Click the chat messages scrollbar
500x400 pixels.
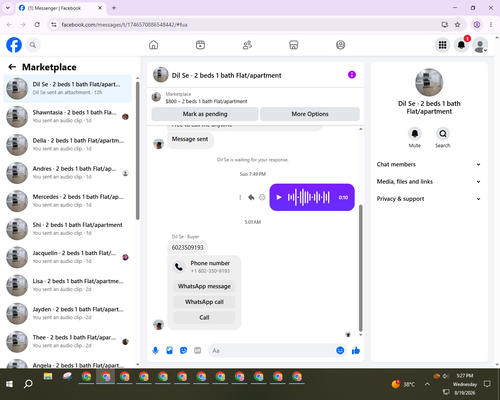360,268
